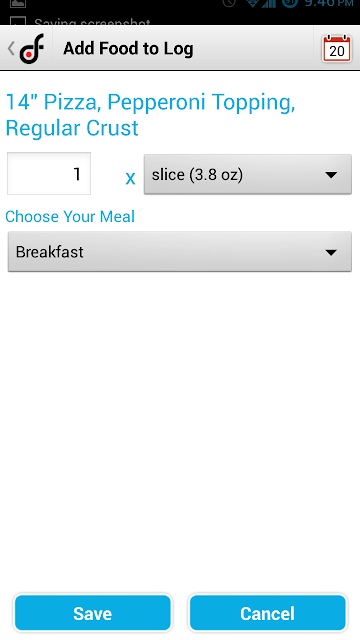Tap the back chevron beside the app logo
360x640 pixels.
point(11,49)
